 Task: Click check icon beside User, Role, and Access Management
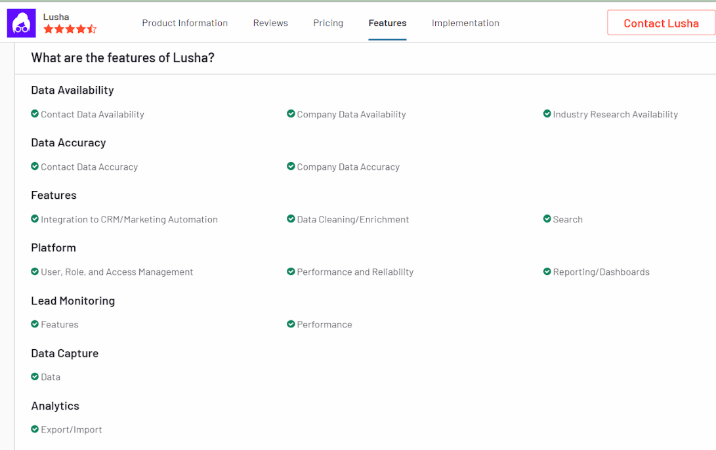point(35,271)
